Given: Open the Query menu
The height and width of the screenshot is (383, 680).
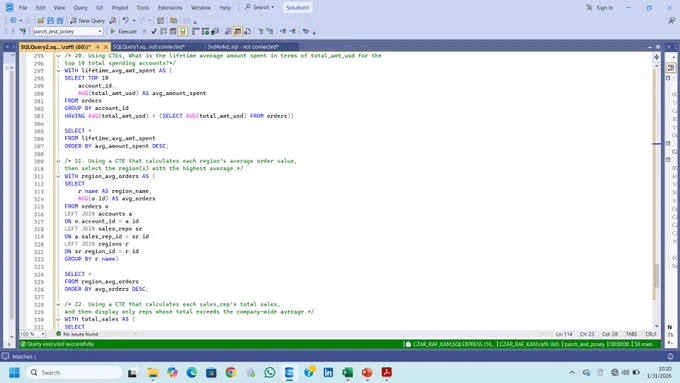Looking at the screenshot, I should (80, 7).
